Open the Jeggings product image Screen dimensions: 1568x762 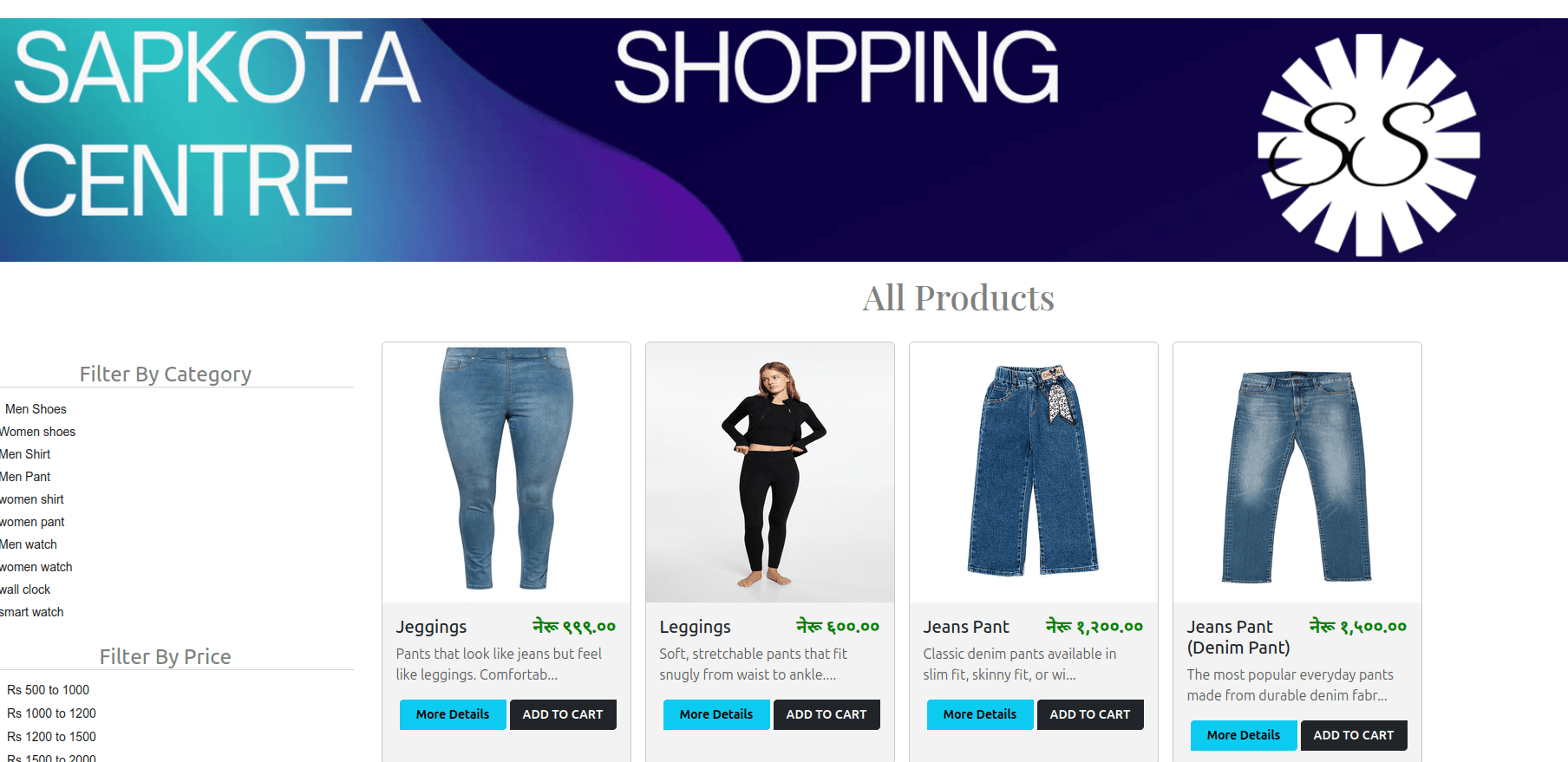point(506,472)
